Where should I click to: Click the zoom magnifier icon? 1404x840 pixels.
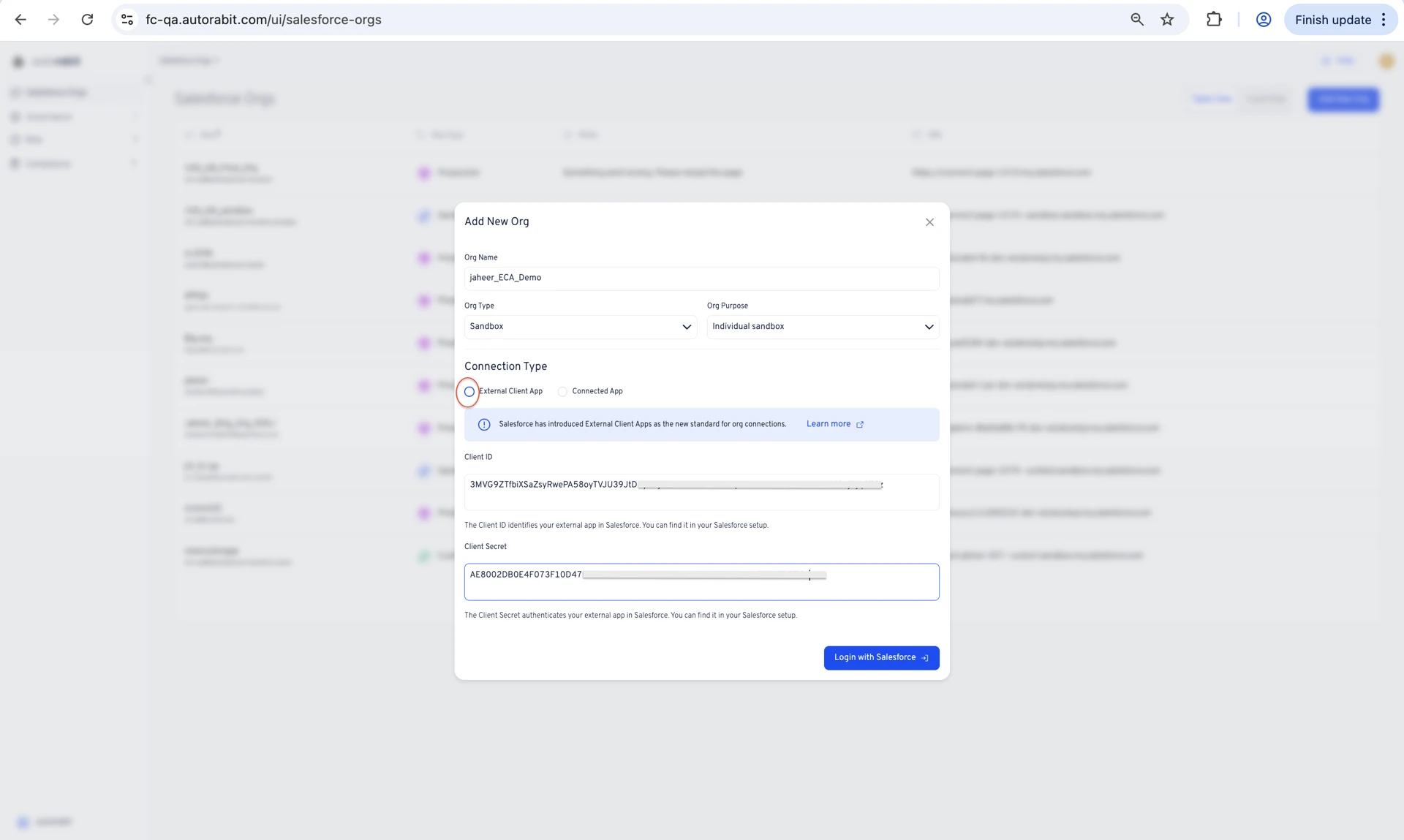pos(1136,20)
